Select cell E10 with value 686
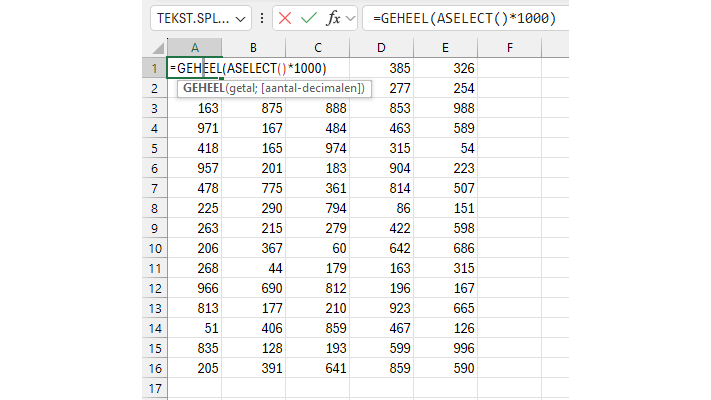 (x=445, y=248)
